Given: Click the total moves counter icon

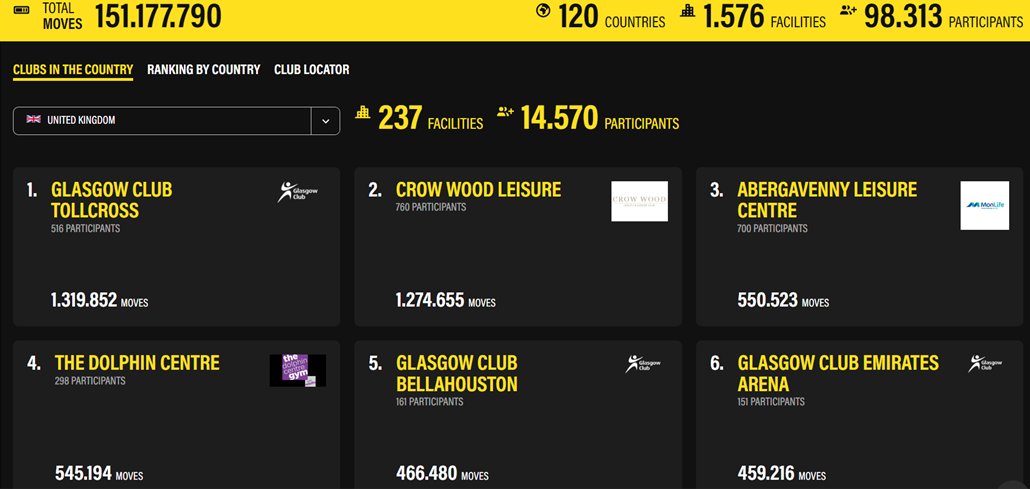Looking at the screenshot, I should pos(21,10).
